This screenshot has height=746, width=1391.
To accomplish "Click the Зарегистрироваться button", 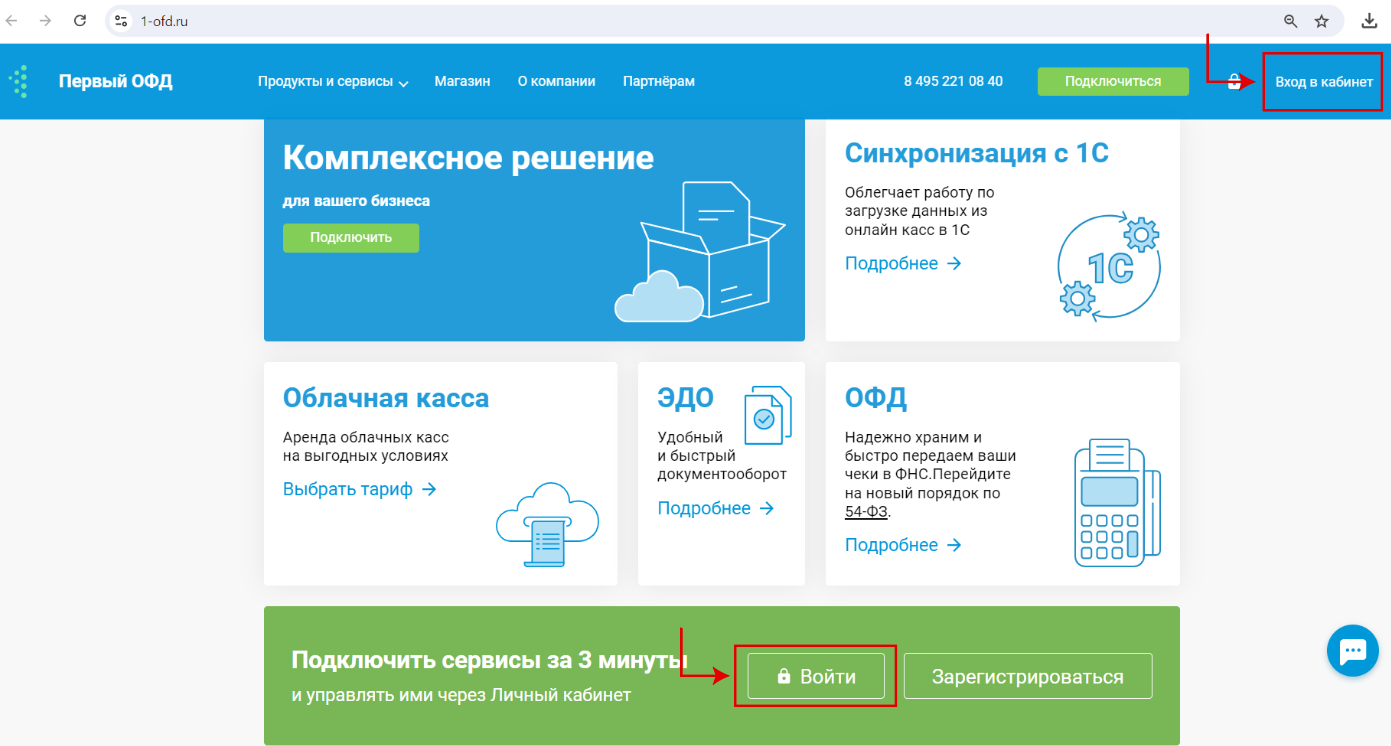I will point(1028,676).
